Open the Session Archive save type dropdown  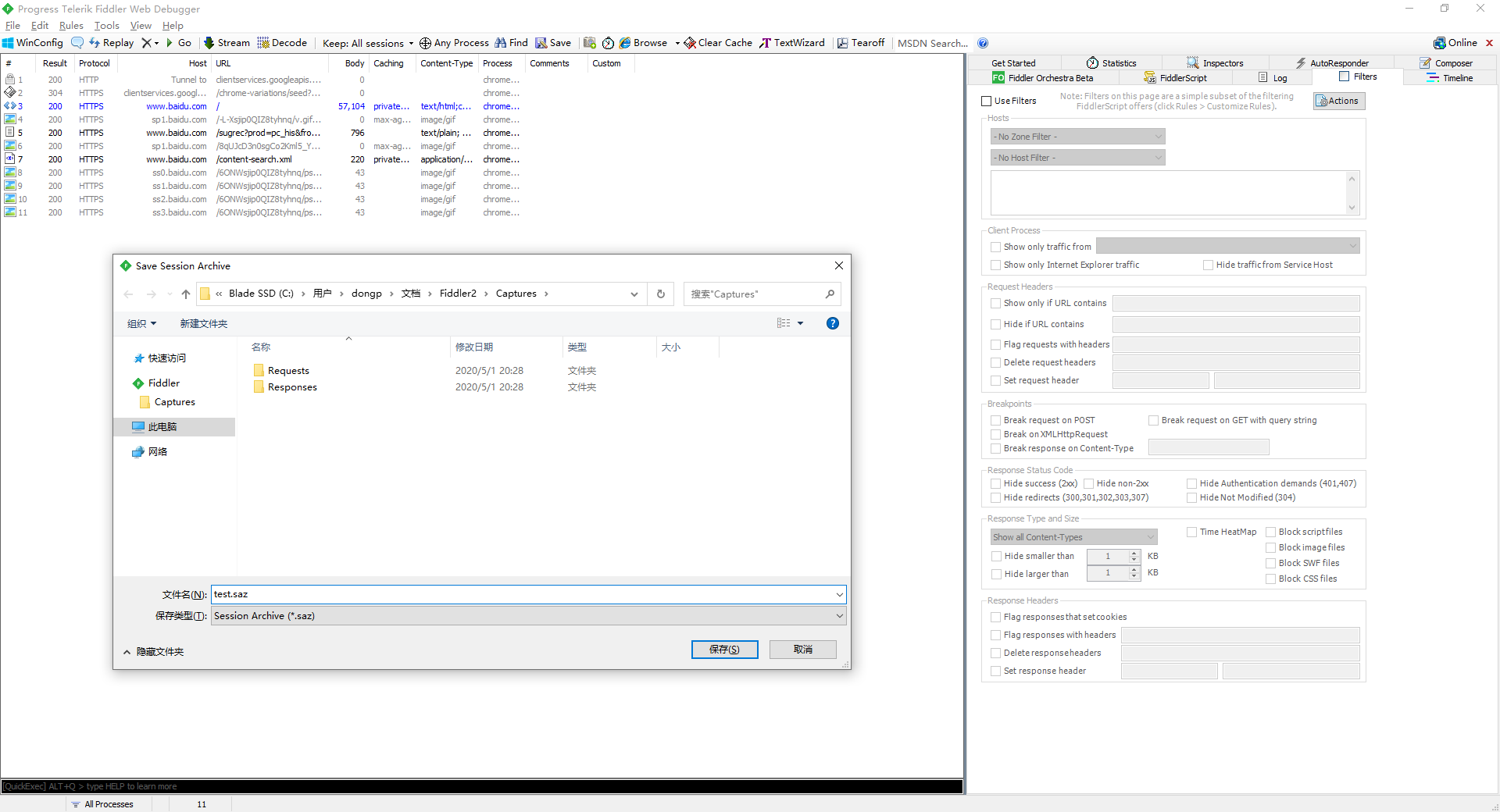click(x=528, y=616)
